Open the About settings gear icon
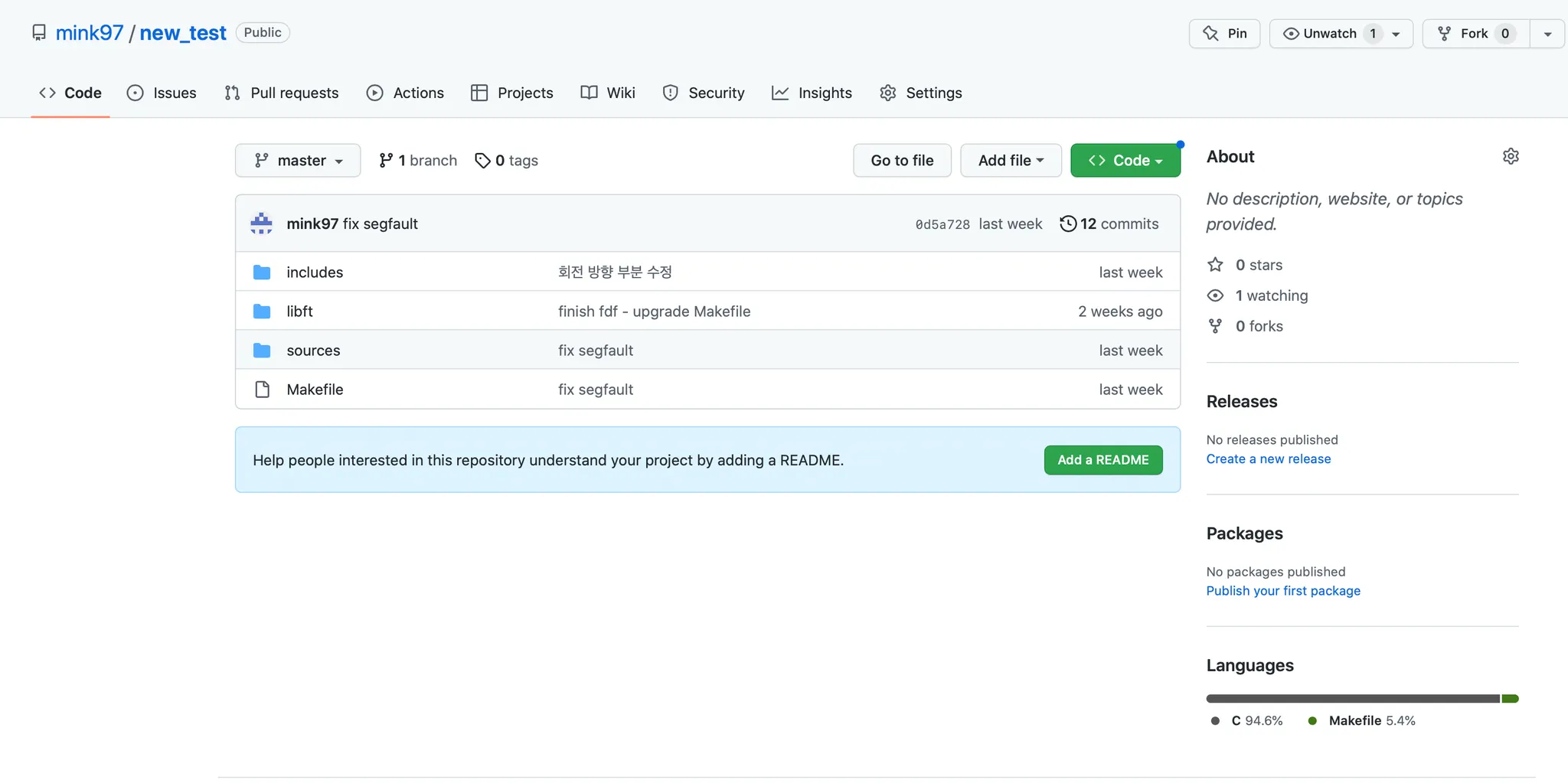Viewport: 1568px width, 783px height. coord(1511,156)
